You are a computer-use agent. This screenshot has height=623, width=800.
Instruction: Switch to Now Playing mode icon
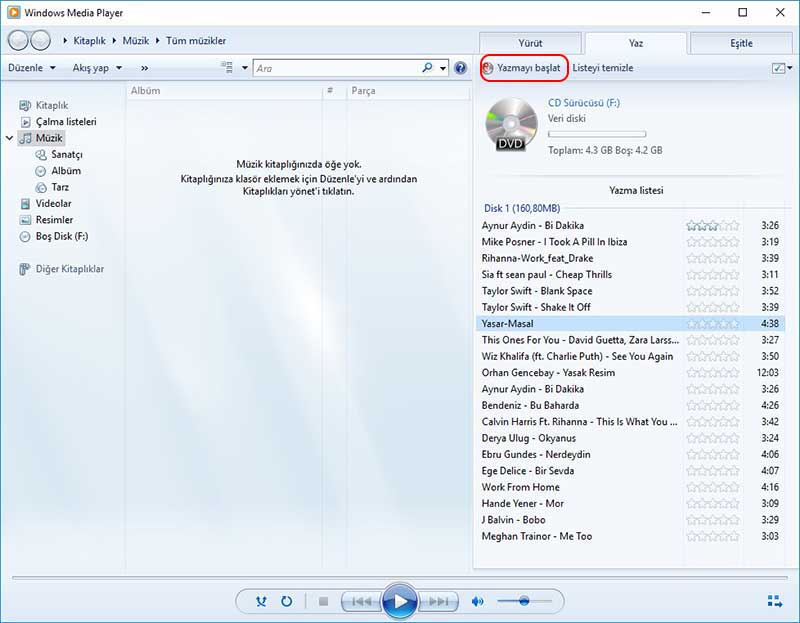click(774, 601)
